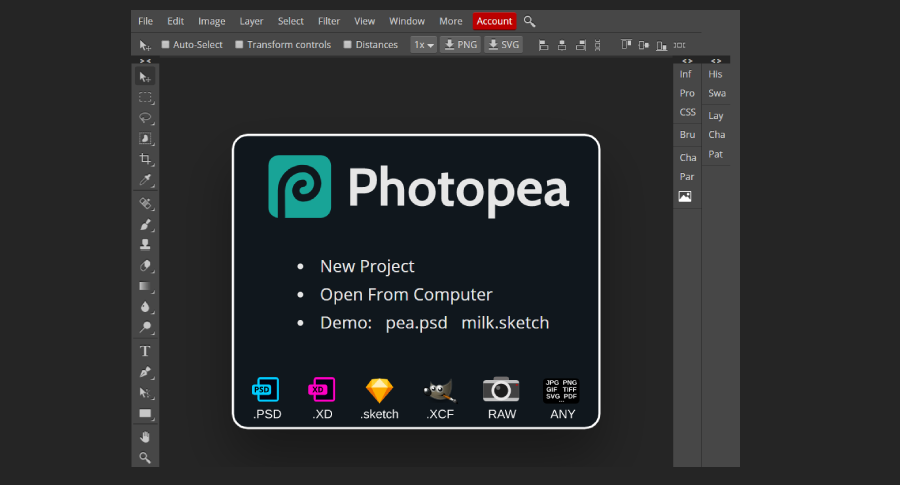Click the Distribute Vertical Spacing icon

tap(598, 45)
